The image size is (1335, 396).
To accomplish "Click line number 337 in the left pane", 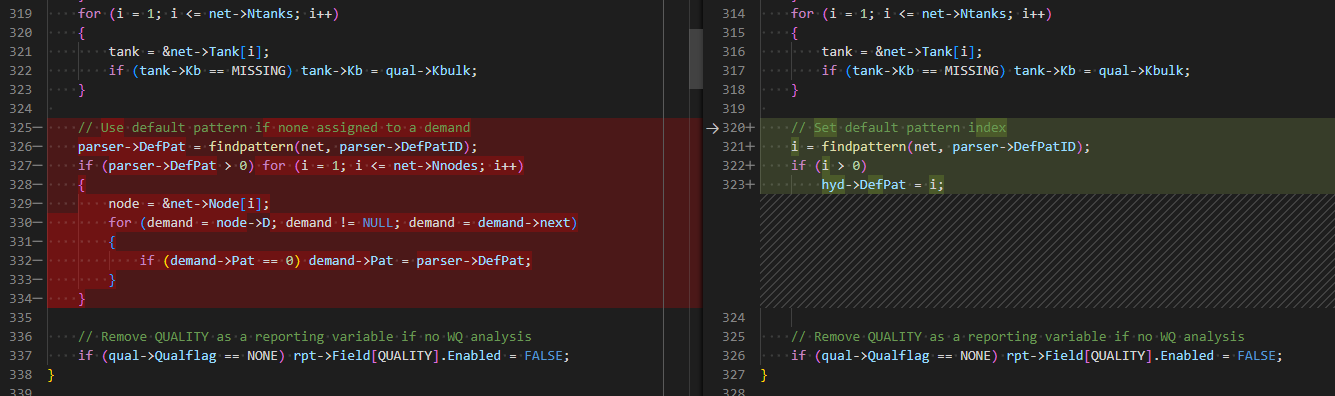I will [20, 356].
